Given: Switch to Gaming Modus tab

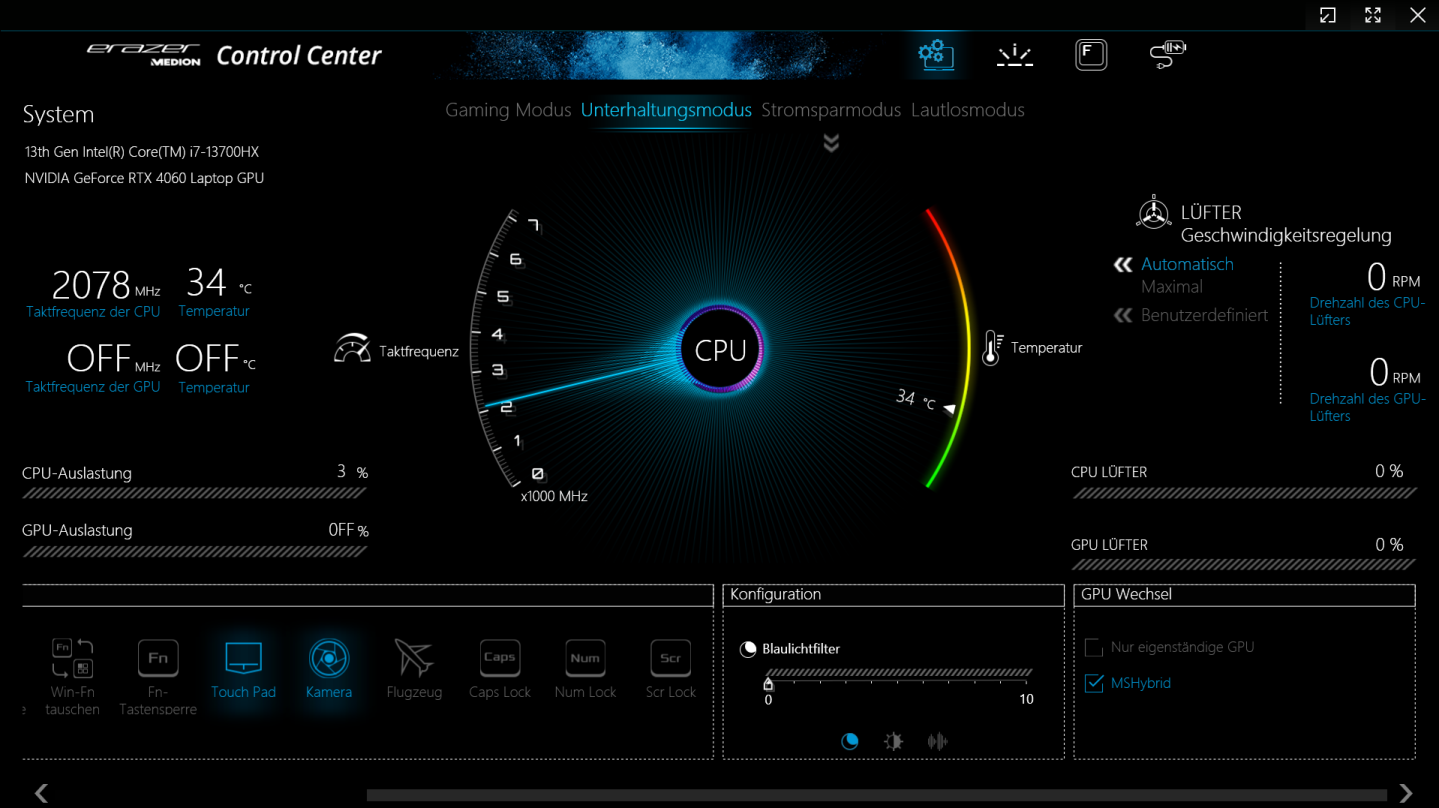Looking at the screenshot, I should click(508, 110).
